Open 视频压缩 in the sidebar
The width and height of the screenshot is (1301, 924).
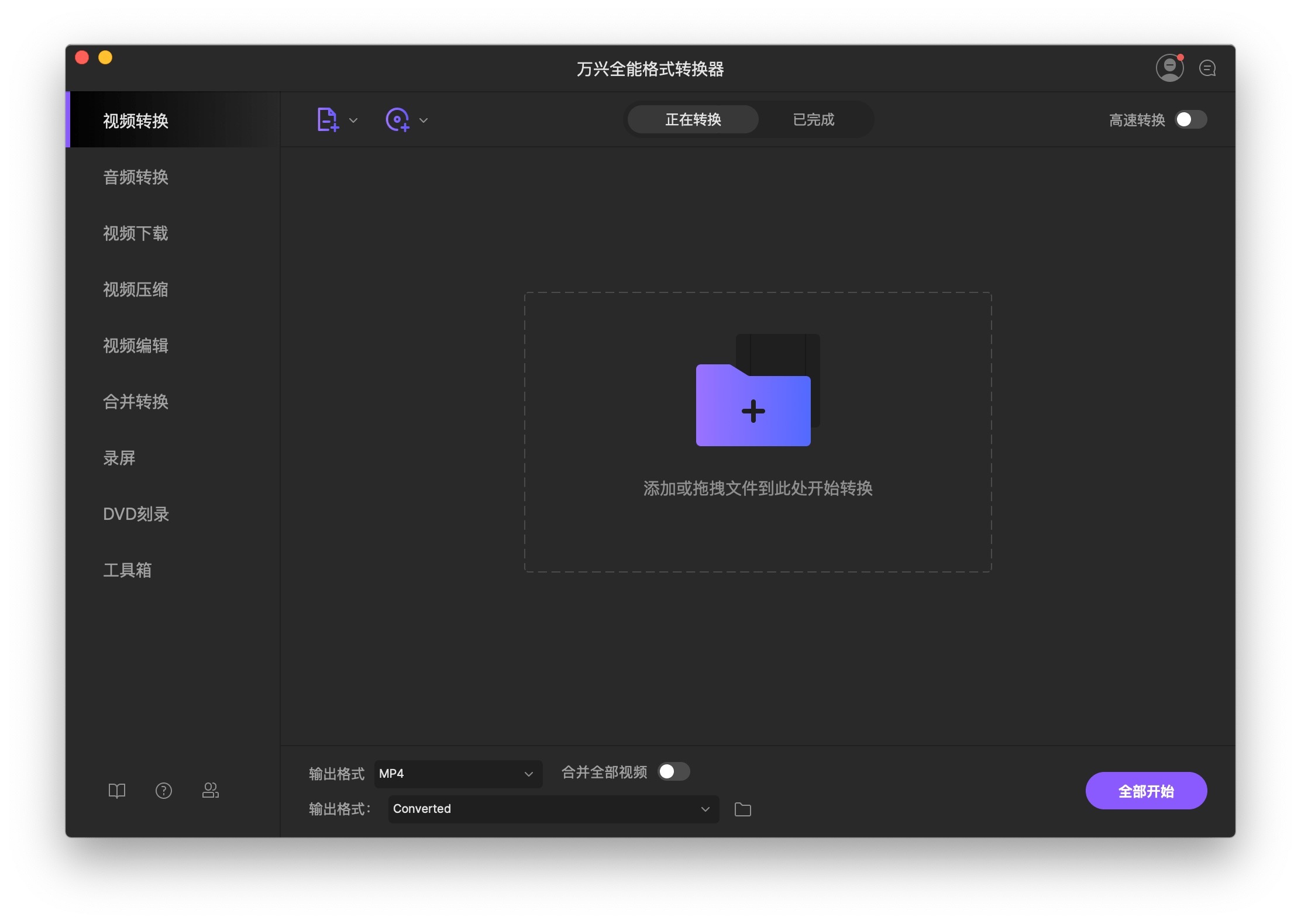[136, 289]
